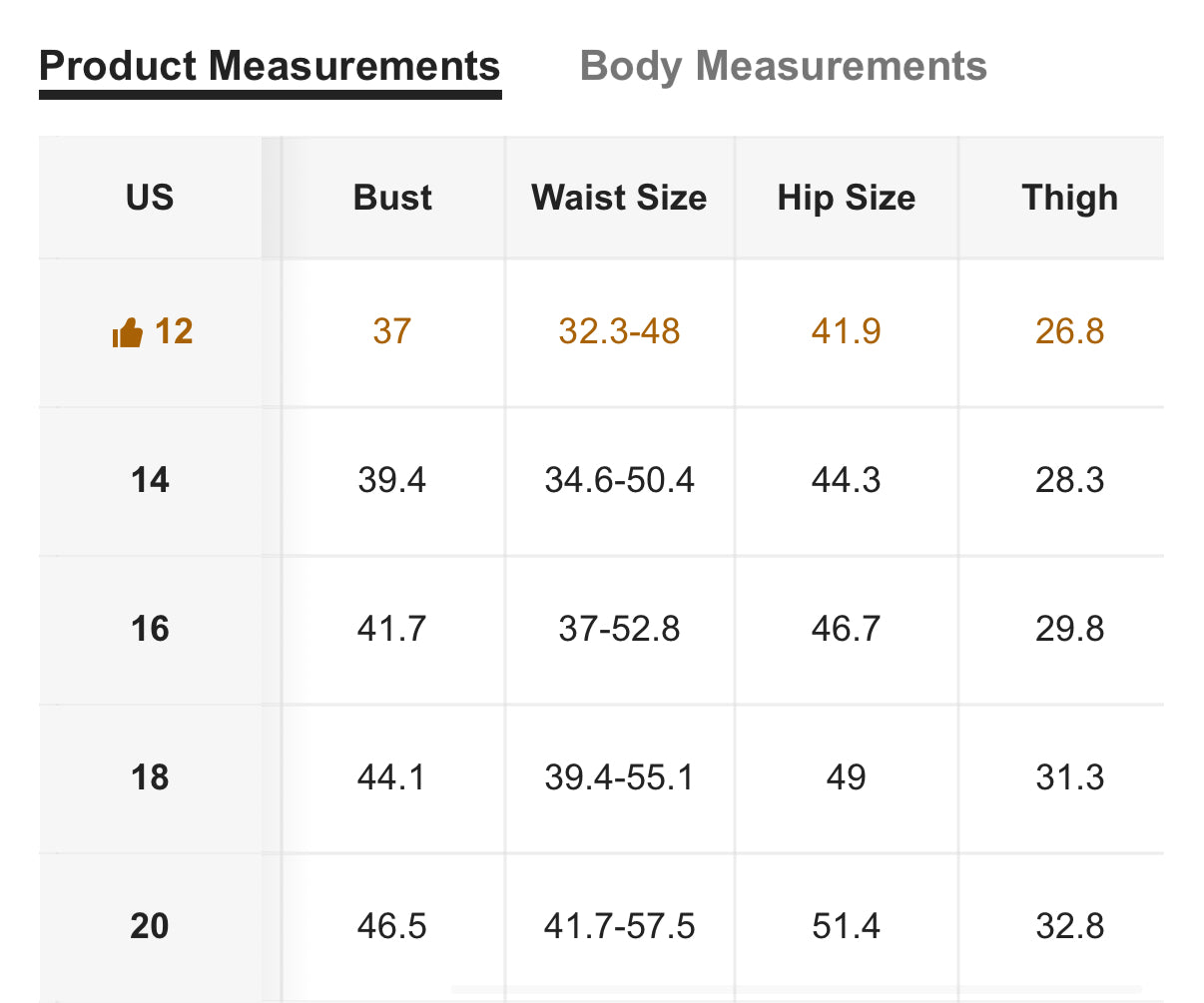The height and width of the screenshot is (1003, 1204).
Task: Click the size 18 row label
Action: (x=150, y=778)
